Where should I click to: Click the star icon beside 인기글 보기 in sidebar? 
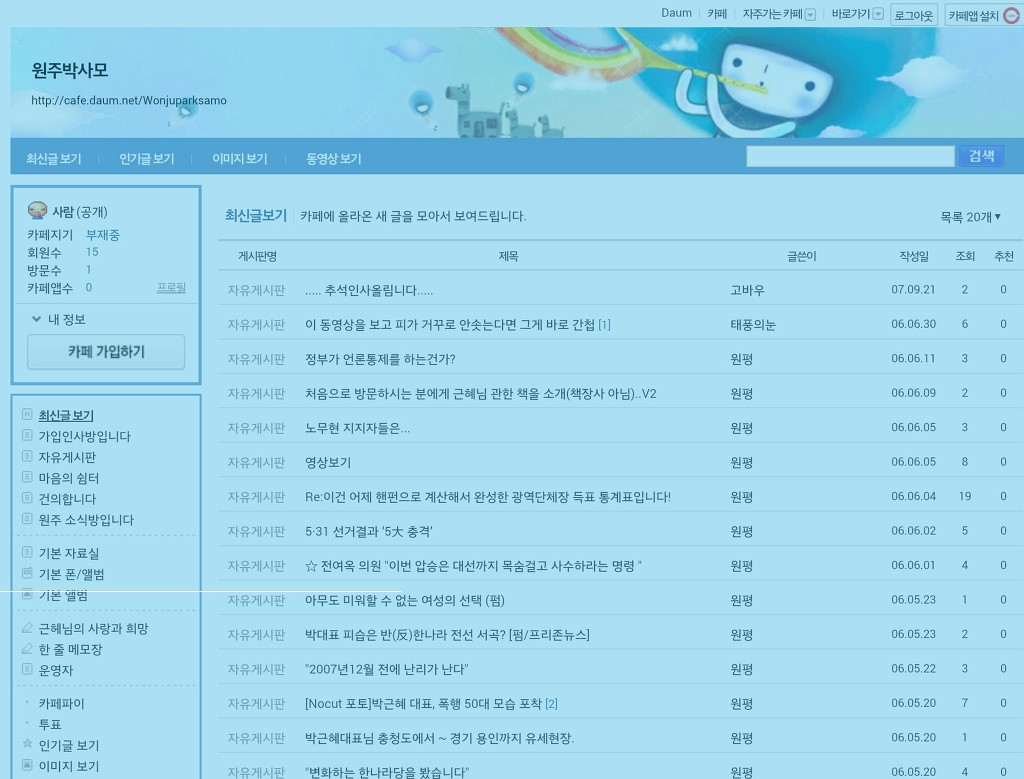tap(27, 744)
